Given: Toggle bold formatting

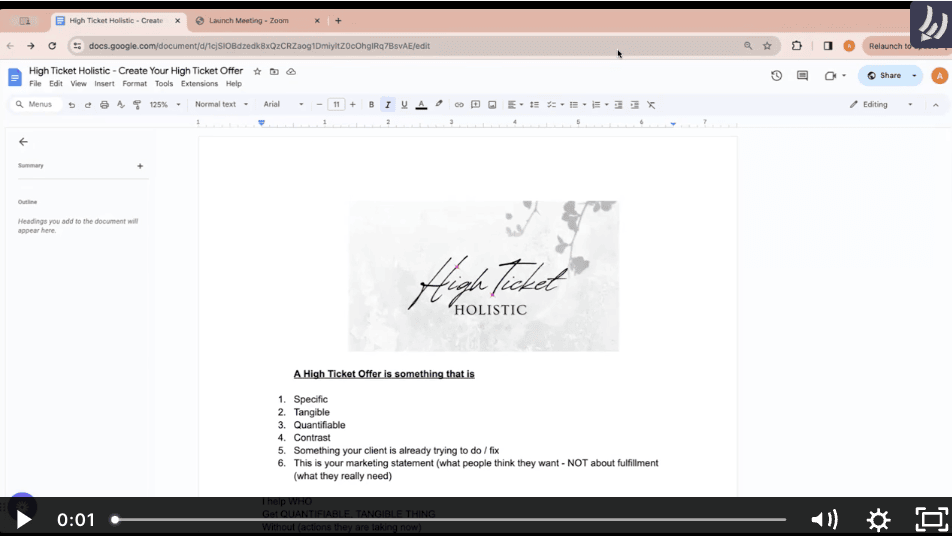Looking at the screenshot, I should [x=372, y=105].
